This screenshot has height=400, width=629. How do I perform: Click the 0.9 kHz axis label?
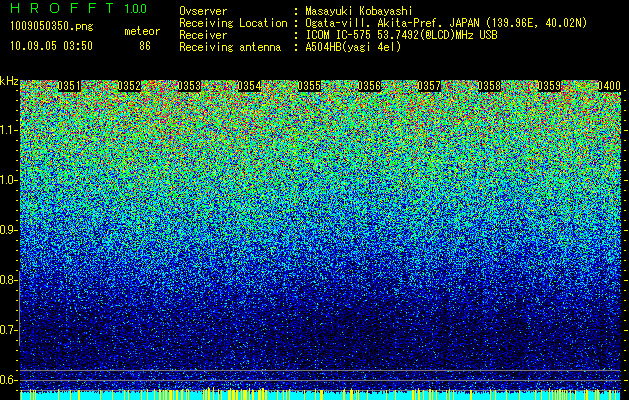(8, 230)
